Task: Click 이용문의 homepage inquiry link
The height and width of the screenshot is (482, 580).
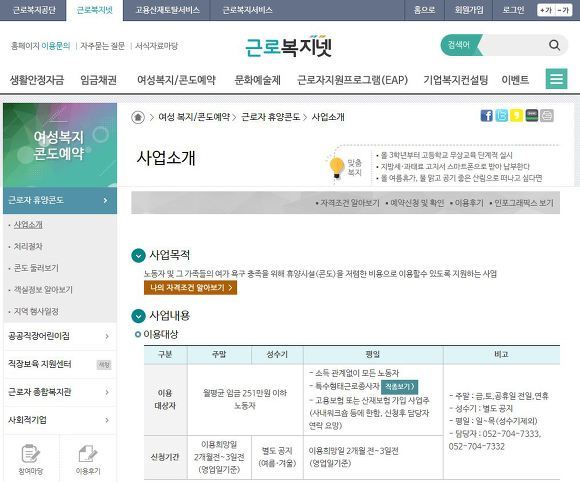Action: coord(55,46)
